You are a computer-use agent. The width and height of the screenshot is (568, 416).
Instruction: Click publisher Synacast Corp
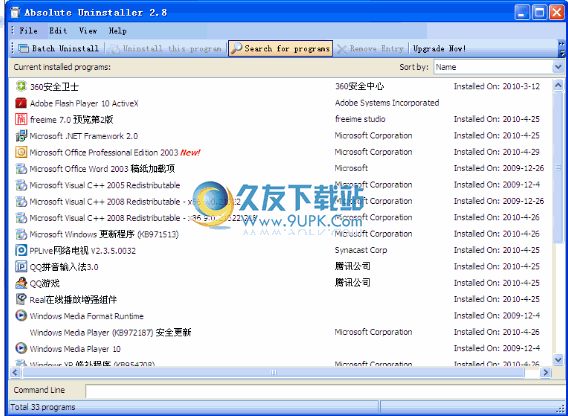coord(361,250)
